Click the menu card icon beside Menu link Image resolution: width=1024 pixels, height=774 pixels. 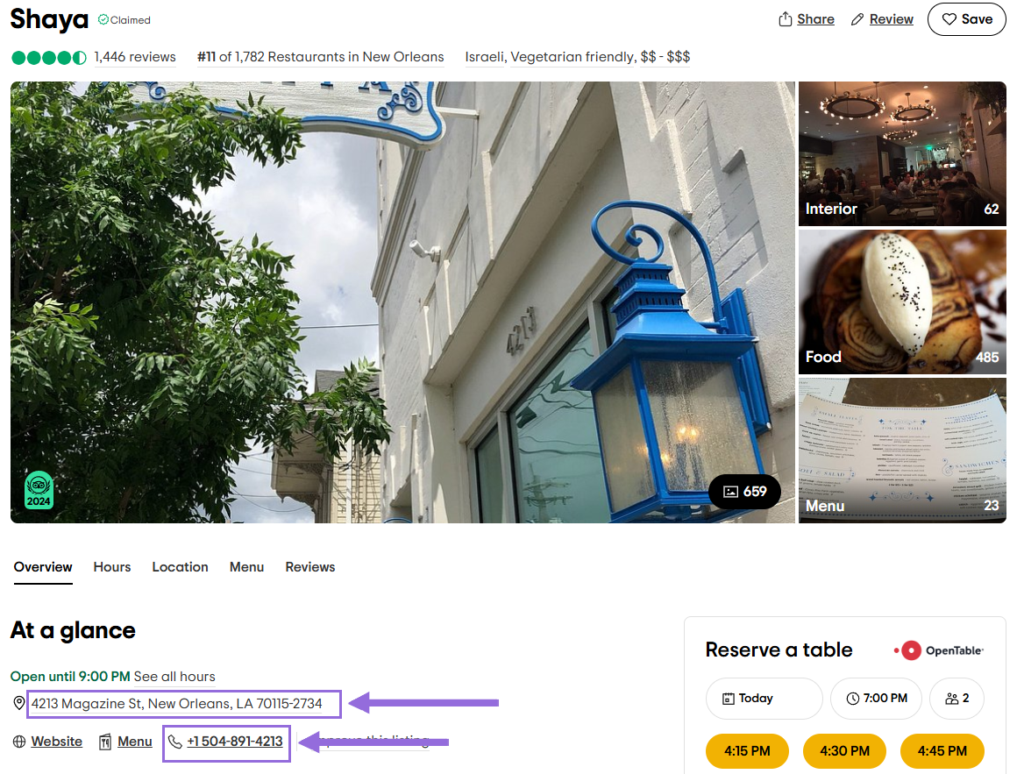tap(105, 742)
